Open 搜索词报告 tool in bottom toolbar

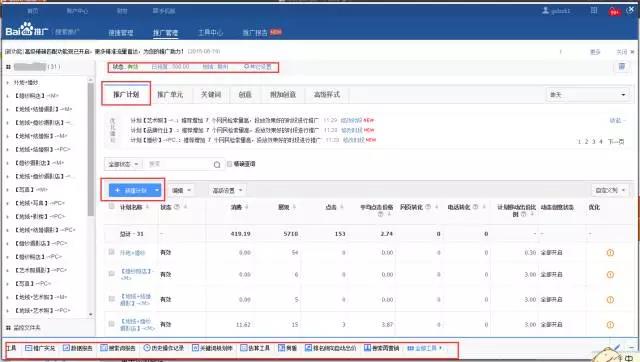(118, 348)
